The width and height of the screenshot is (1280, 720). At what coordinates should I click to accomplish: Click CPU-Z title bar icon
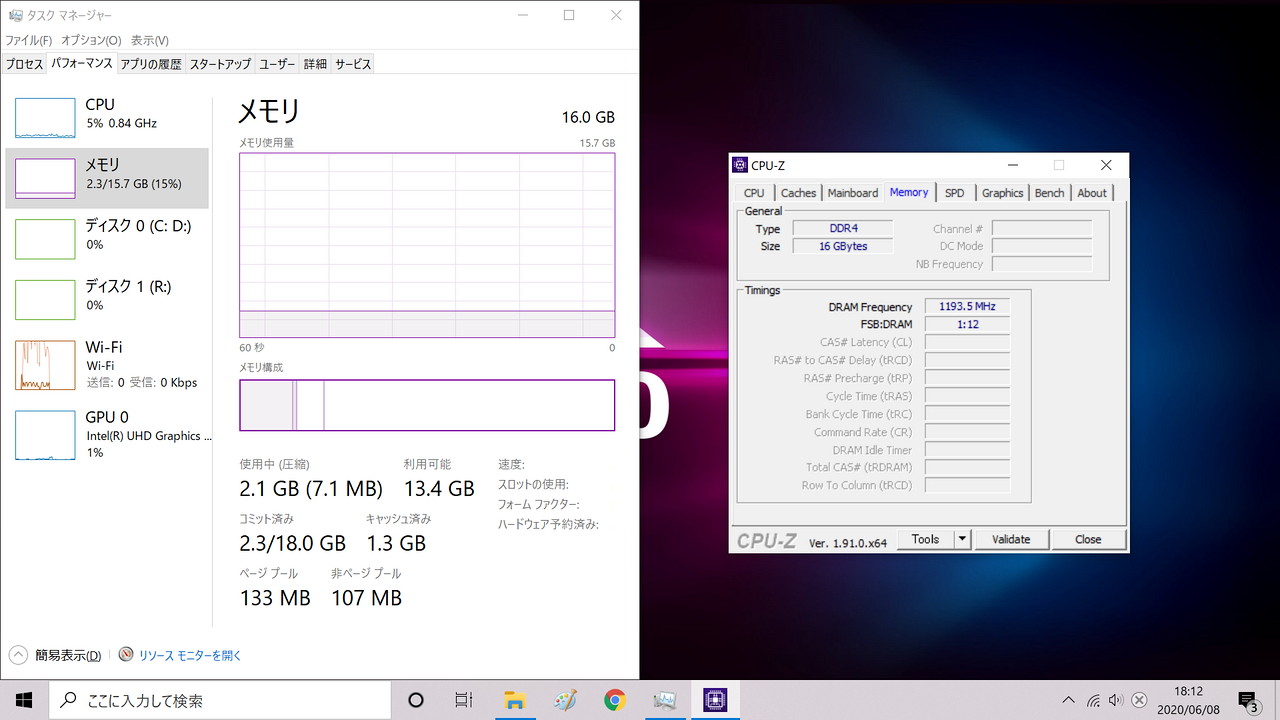740,165
